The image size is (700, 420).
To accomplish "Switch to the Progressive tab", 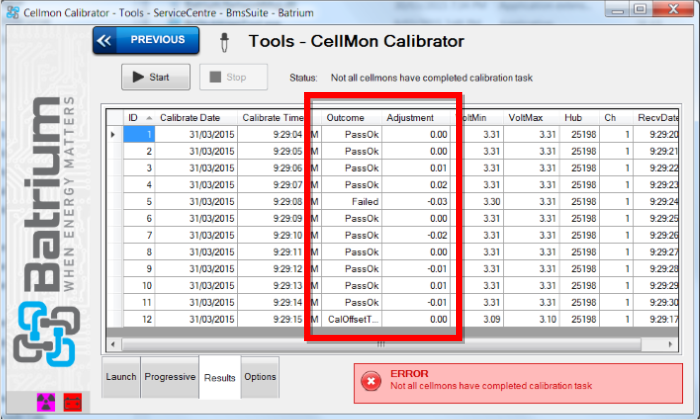I will point(170,377).
